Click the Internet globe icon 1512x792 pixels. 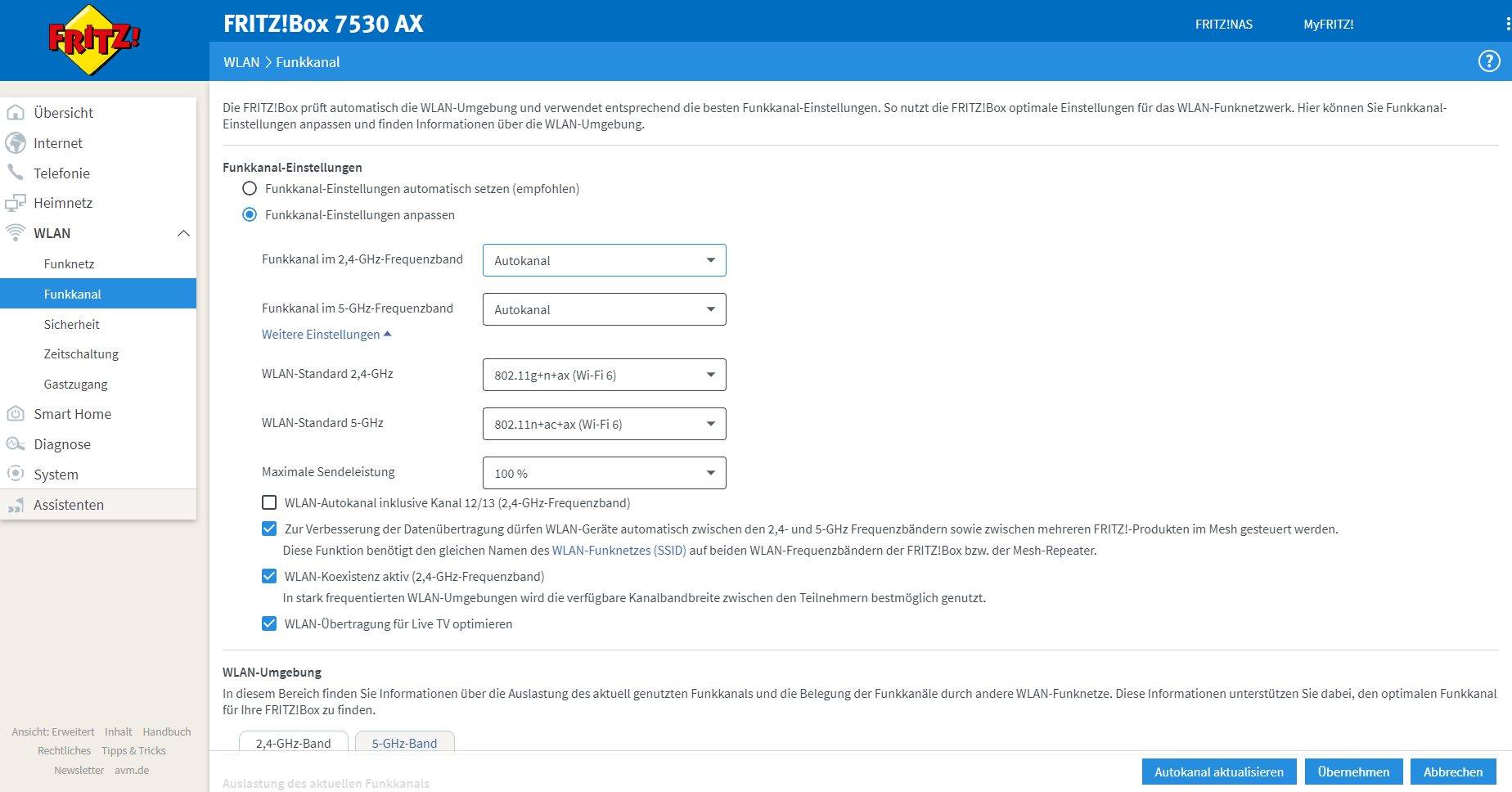click(16, 143)
